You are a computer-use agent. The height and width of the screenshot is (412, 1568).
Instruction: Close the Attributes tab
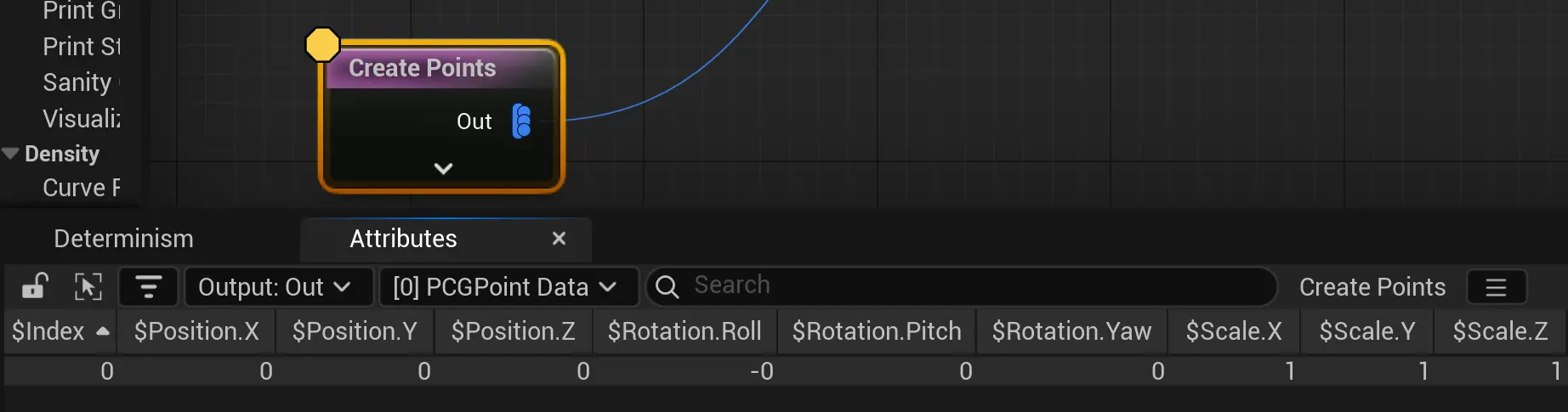point(559,239)
